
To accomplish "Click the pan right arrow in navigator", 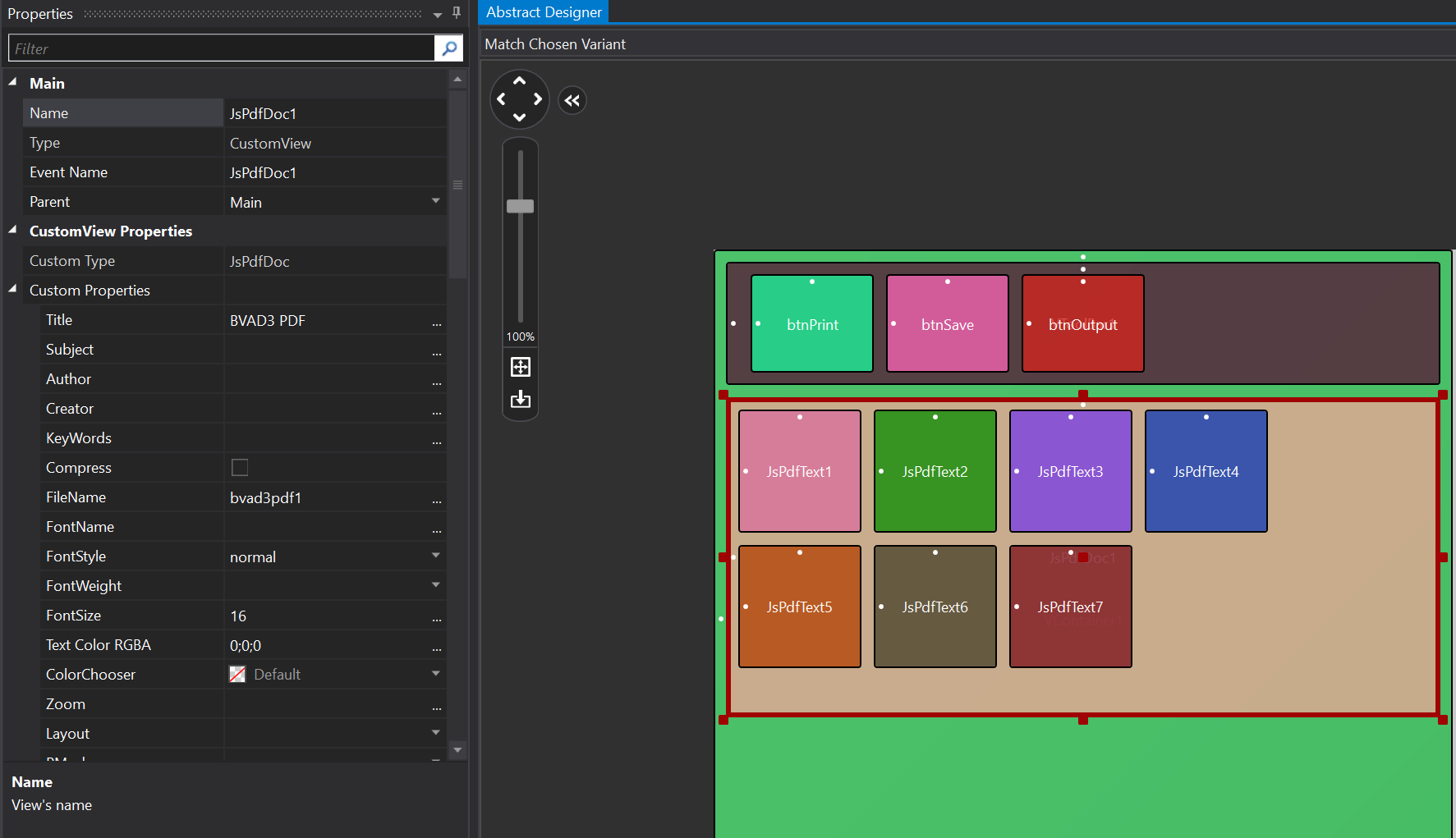I will click(x=538, y=99).
